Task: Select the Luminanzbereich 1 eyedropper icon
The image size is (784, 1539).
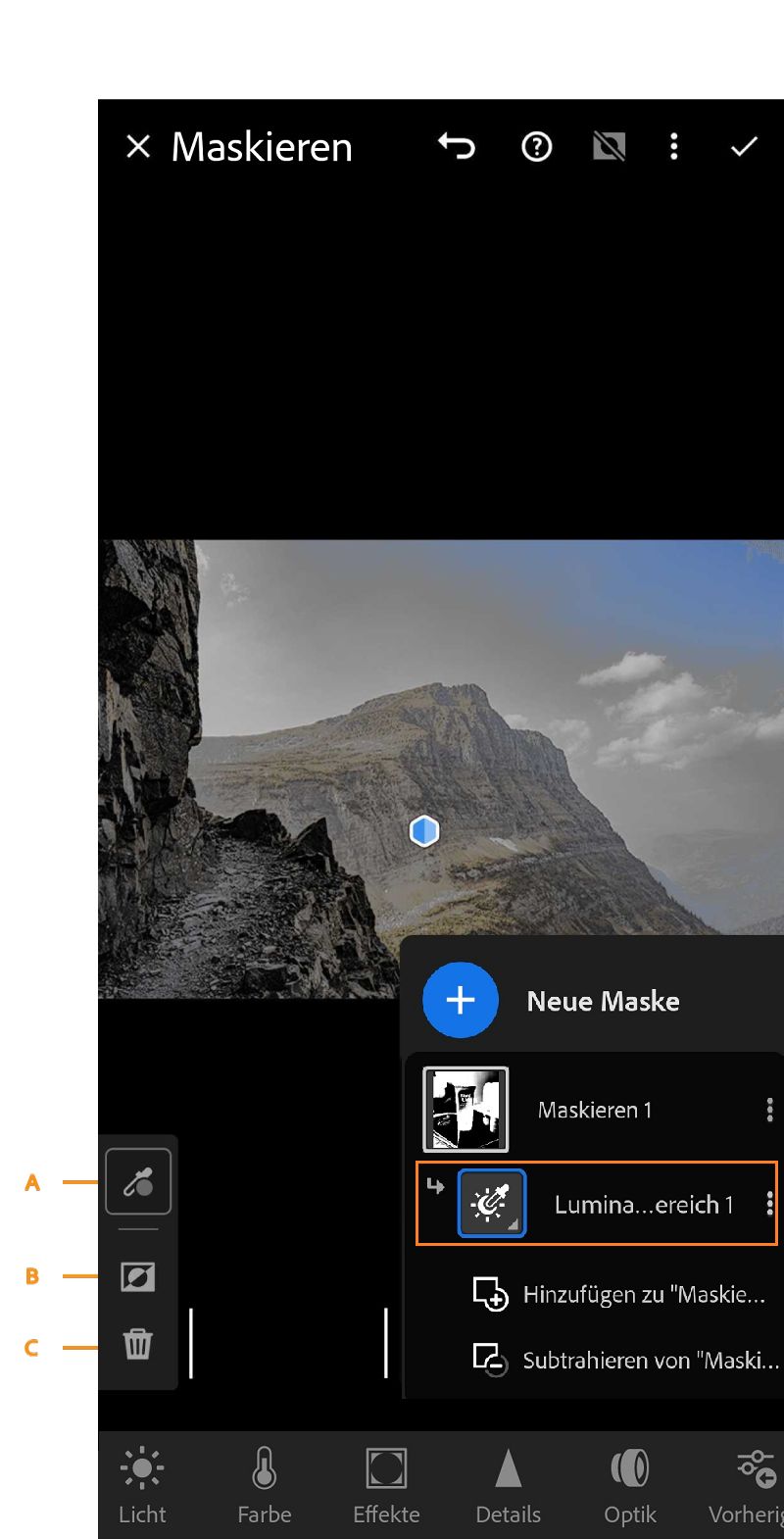Action: point(492,1203)
